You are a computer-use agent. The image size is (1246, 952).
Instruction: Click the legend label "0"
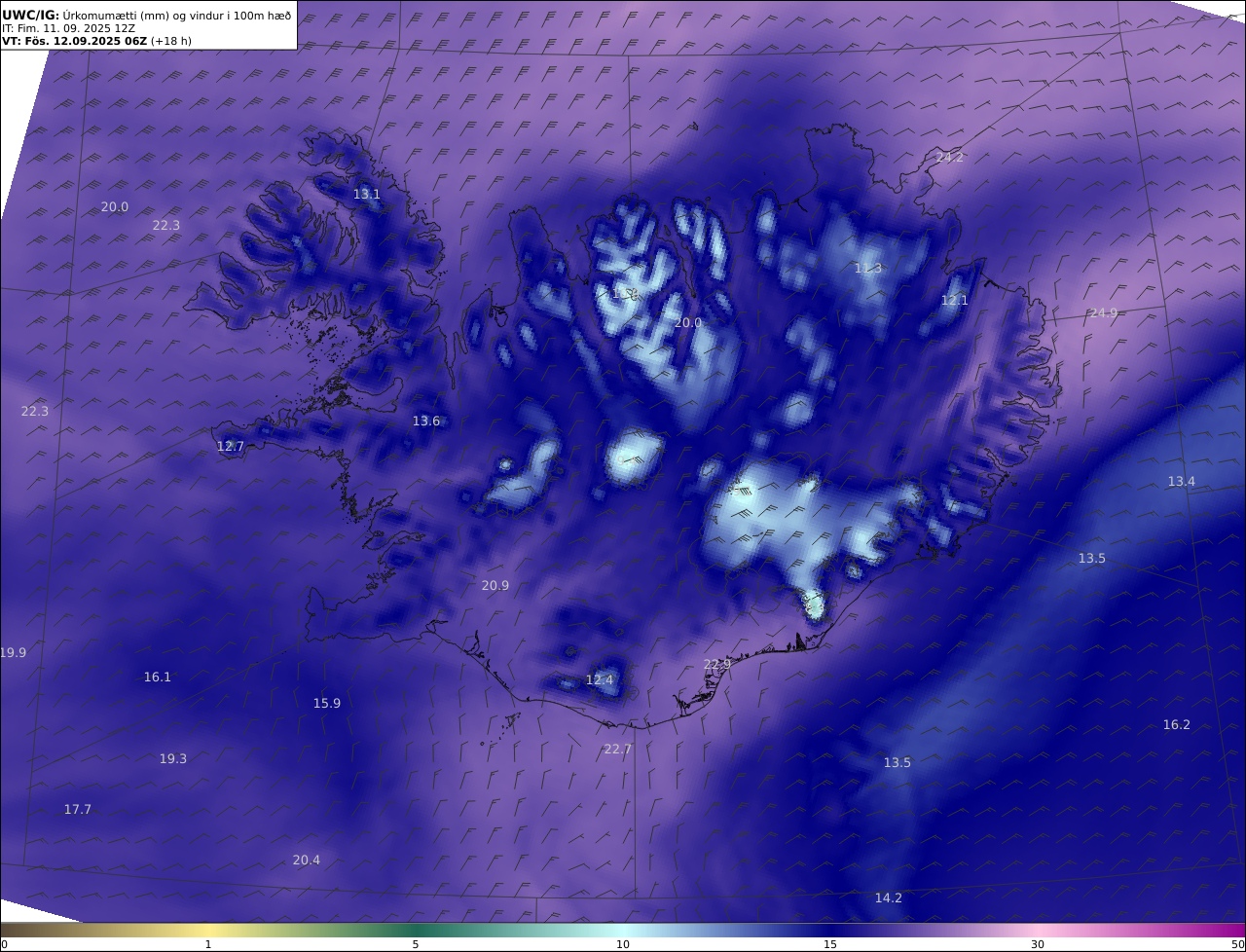(x=4, y=944)
